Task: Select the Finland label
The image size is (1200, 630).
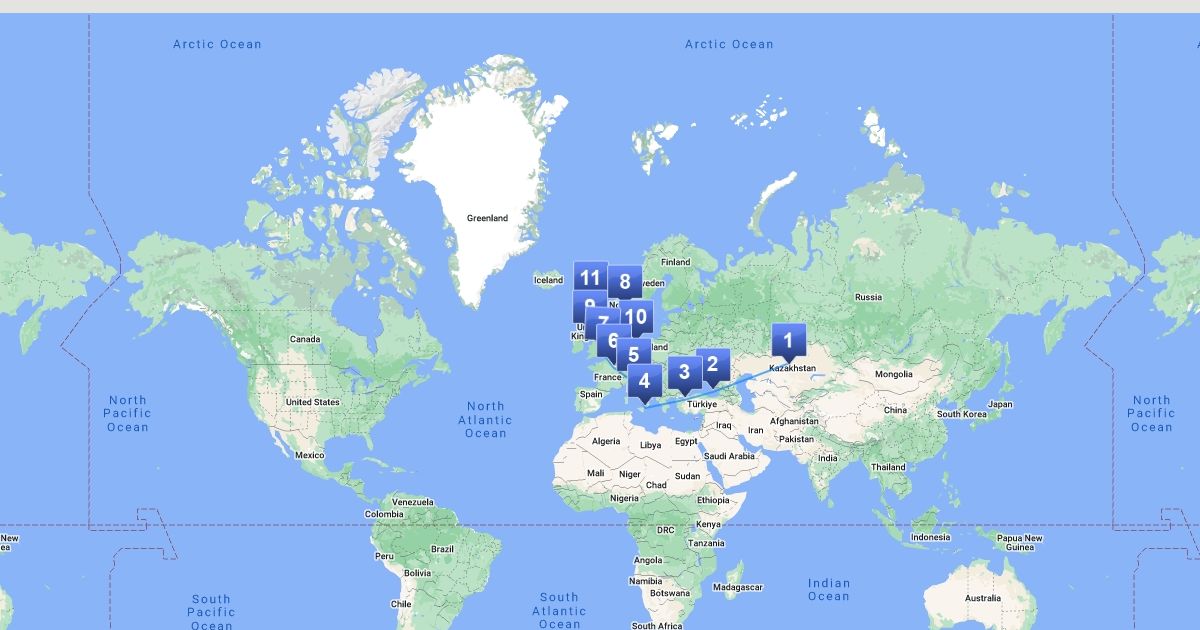Action: [675, 262]
